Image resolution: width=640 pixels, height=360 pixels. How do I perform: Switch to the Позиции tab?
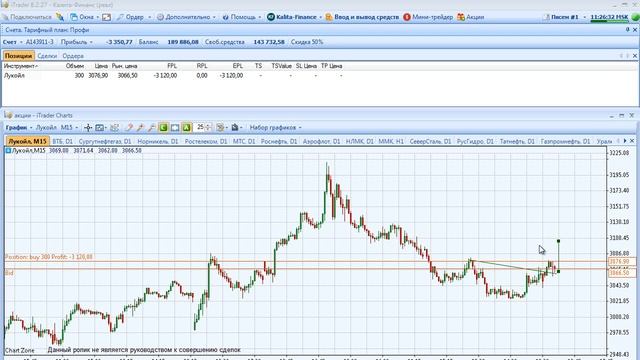pos(18,56)
